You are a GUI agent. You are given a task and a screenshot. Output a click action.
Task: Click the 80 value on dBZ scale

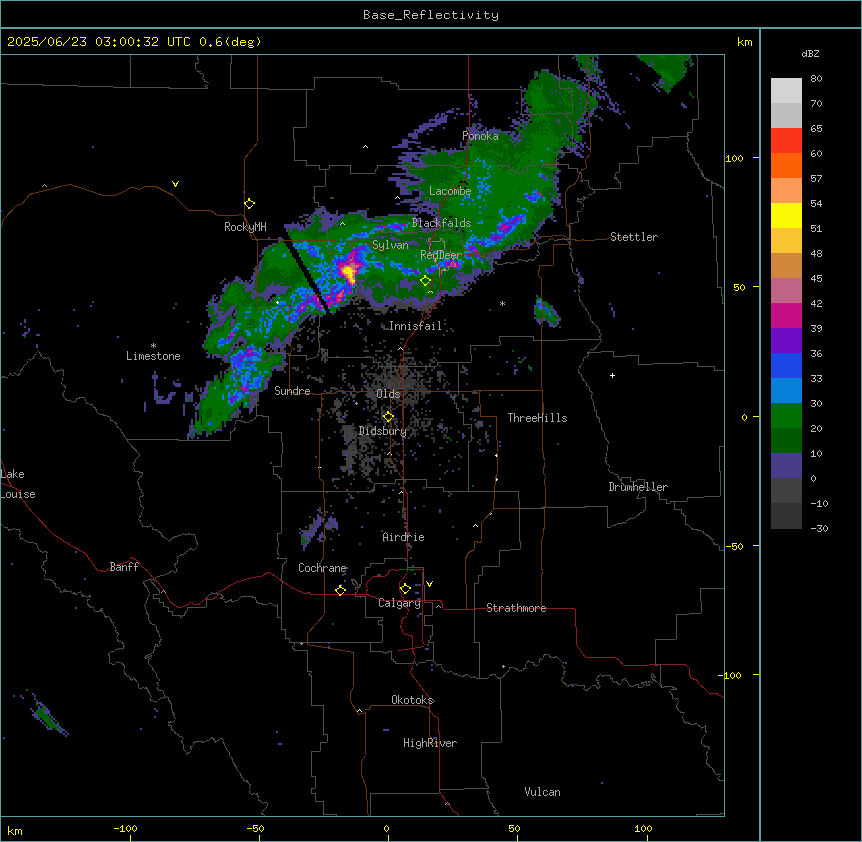(x=816, y=79)
